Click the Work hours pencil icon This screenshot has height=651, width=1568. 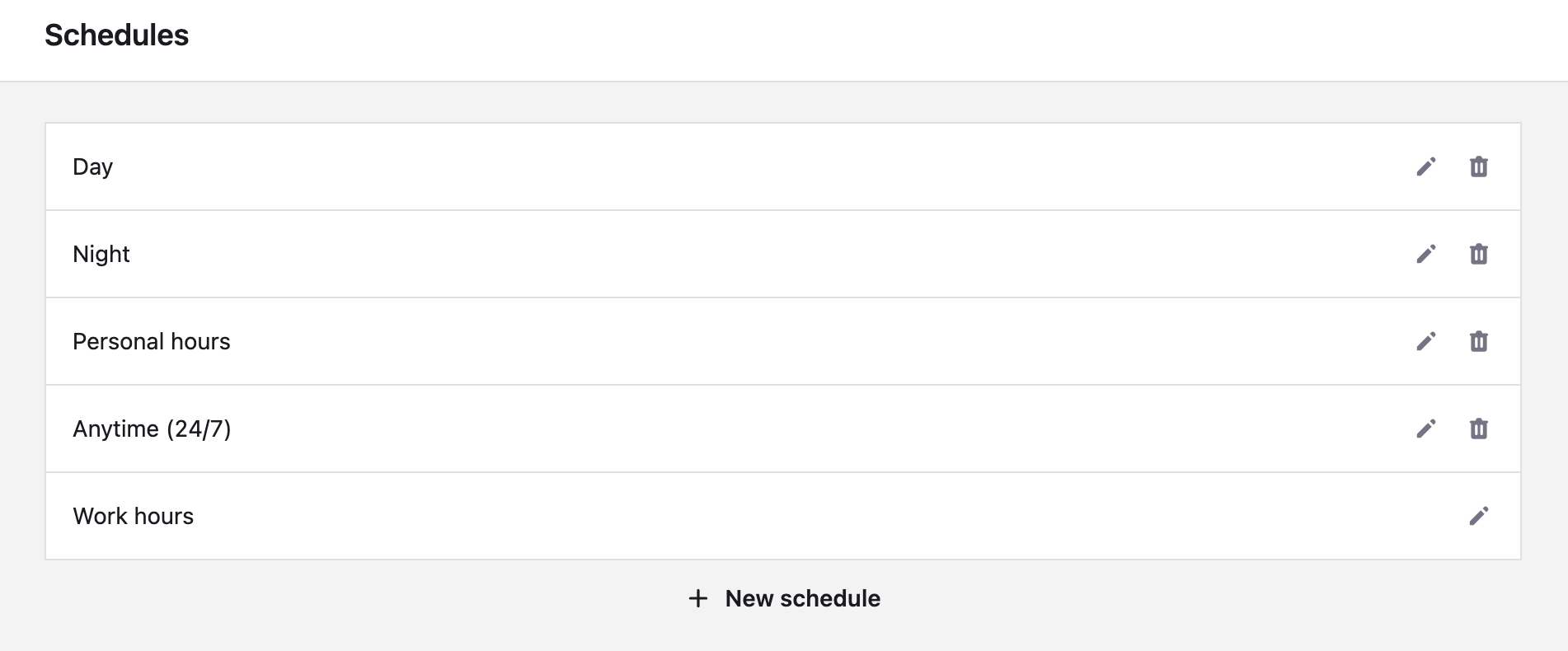(1479, 516)
